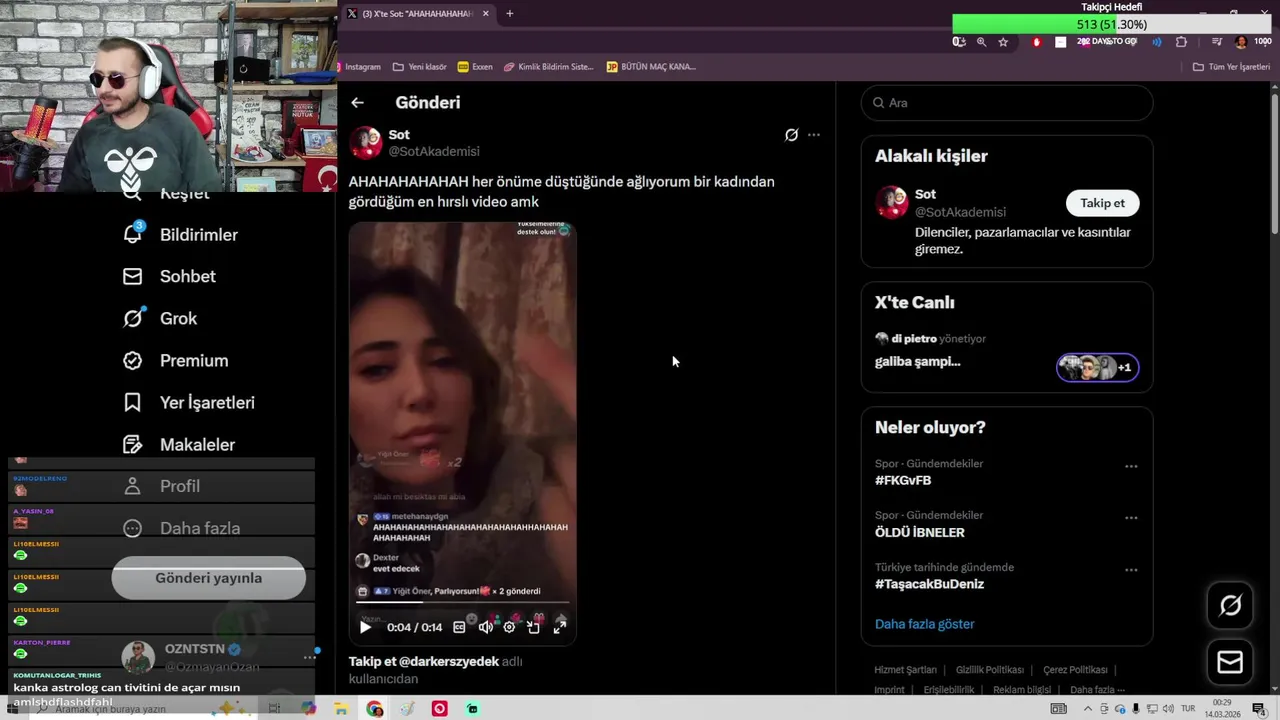Open Premium in the sidebar
The height and width of the screenshot is (720, 1280).
(193, 360)
